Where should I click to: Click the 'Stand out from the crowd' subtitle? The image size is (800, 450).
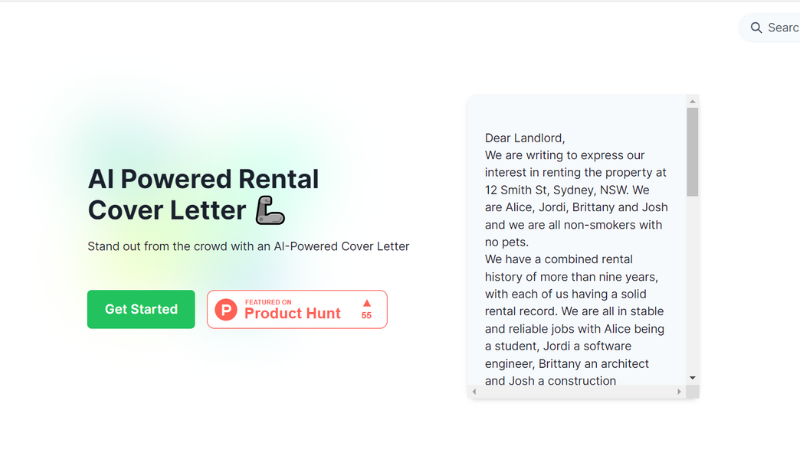pos(248,246)
